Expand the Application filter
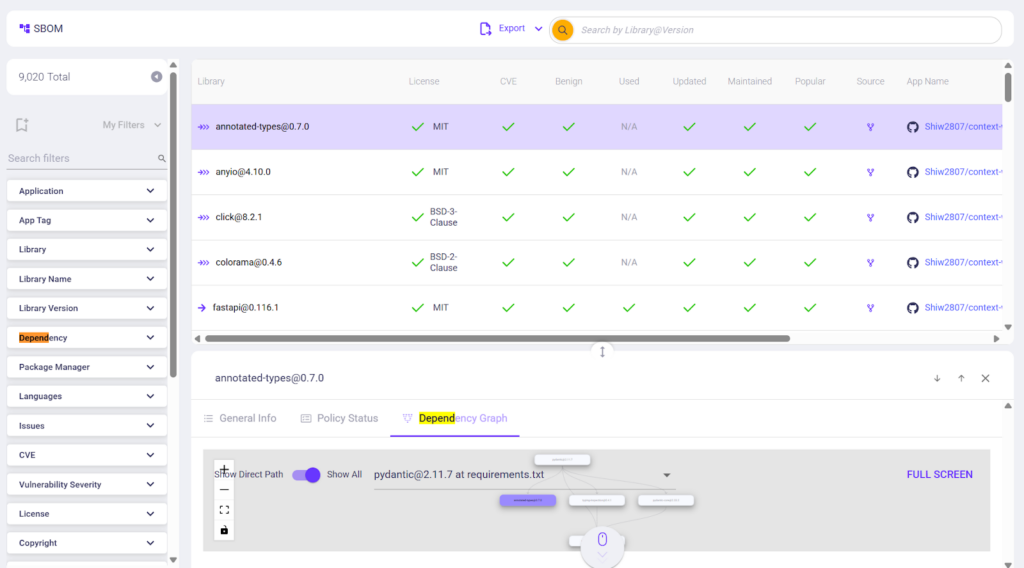This screenshot has width=1024, height=568. (86, 191)
